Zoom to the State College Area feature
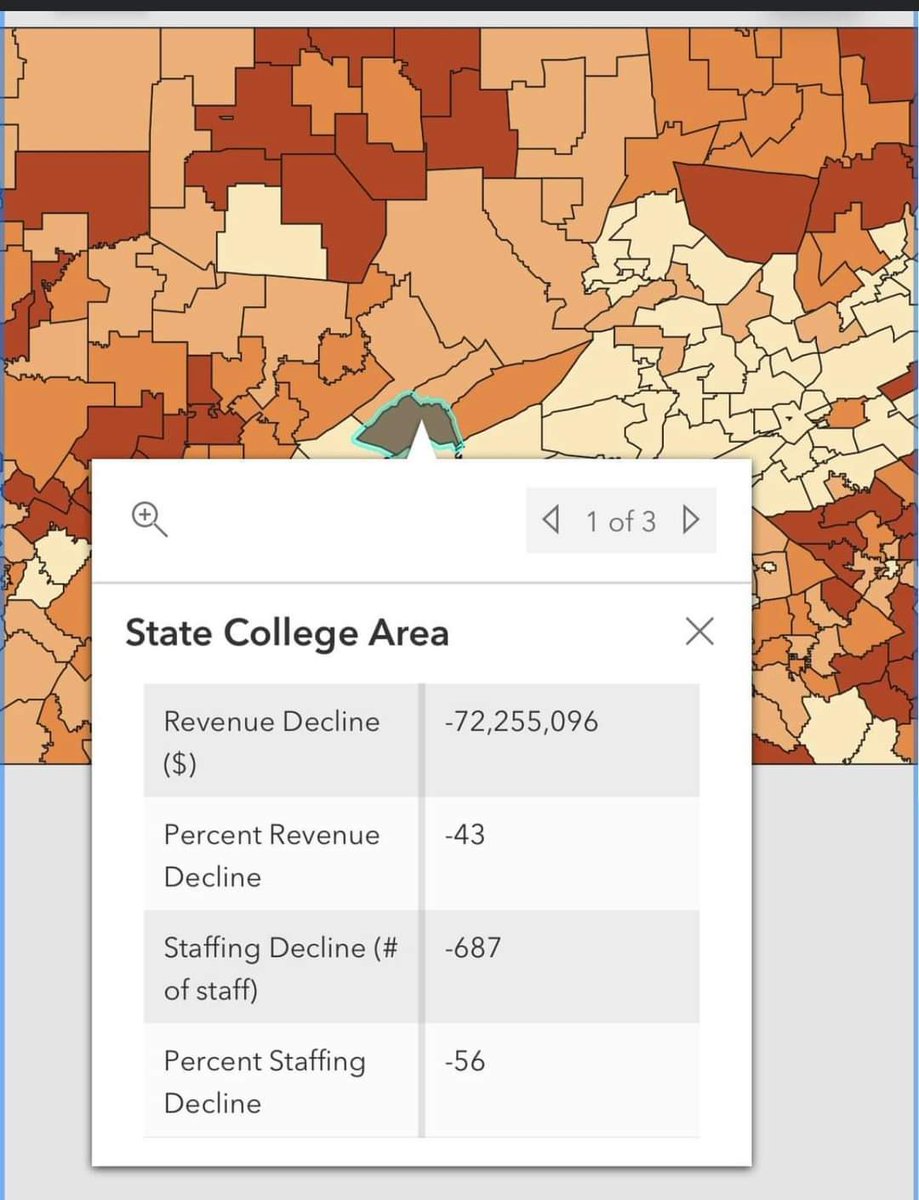This screenshot has width=919, height=1200. (150, 520)
